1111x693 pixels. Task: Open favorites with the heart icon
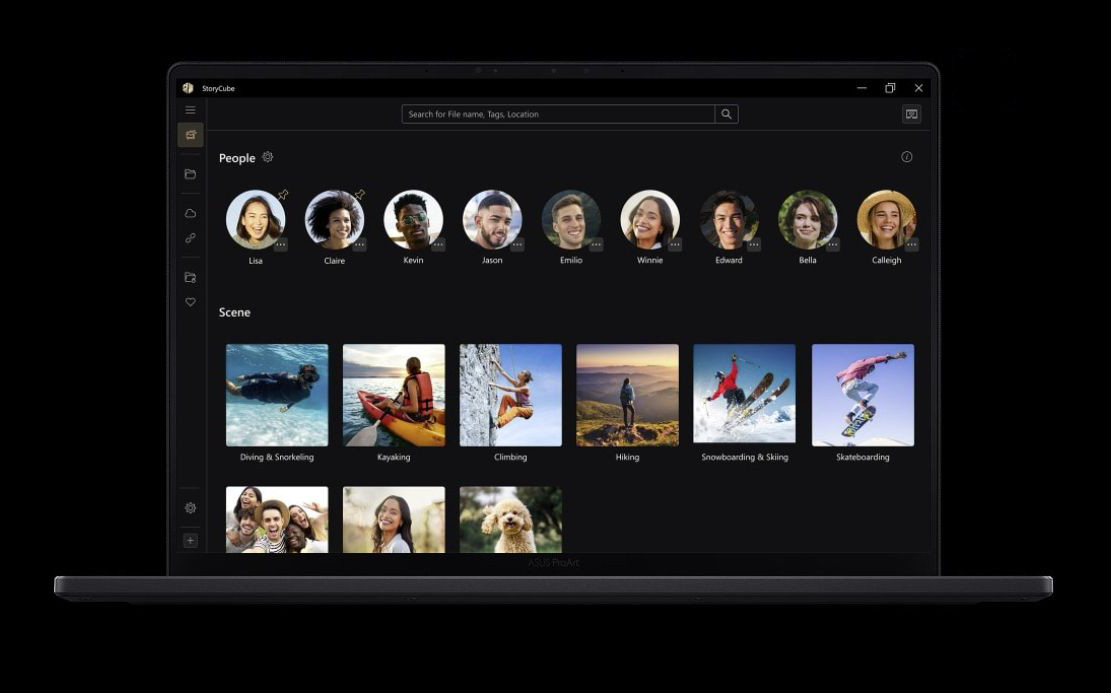190,302
